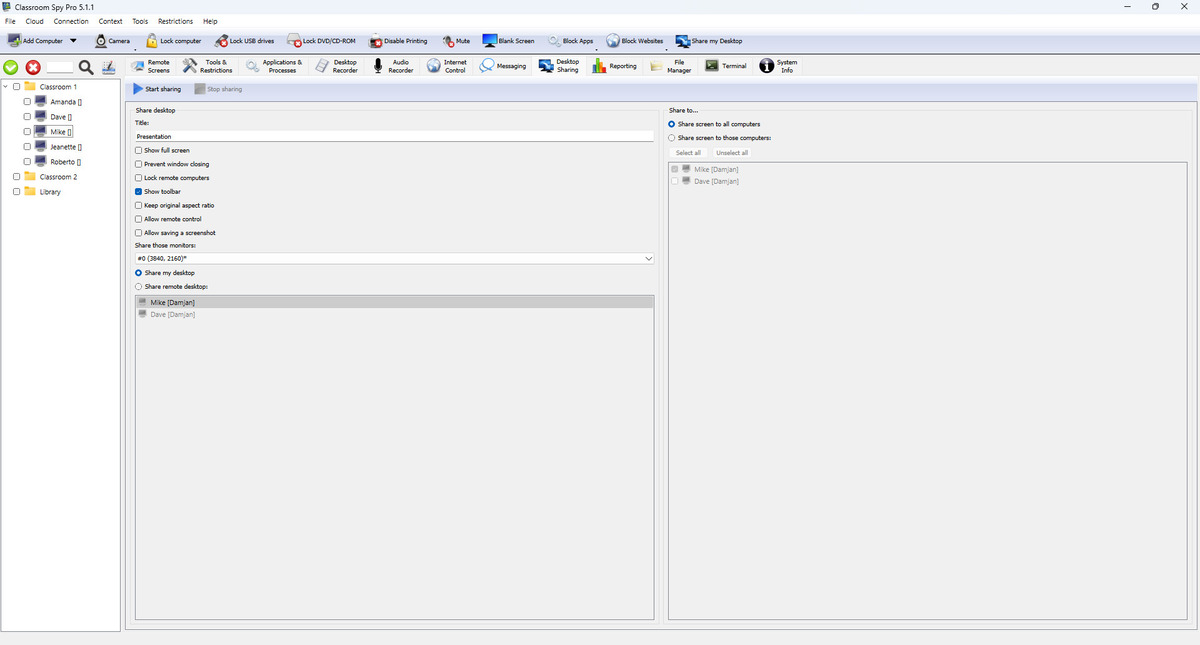
Task: Click the magnifier search icon
Action: click(x=86, y=67)
